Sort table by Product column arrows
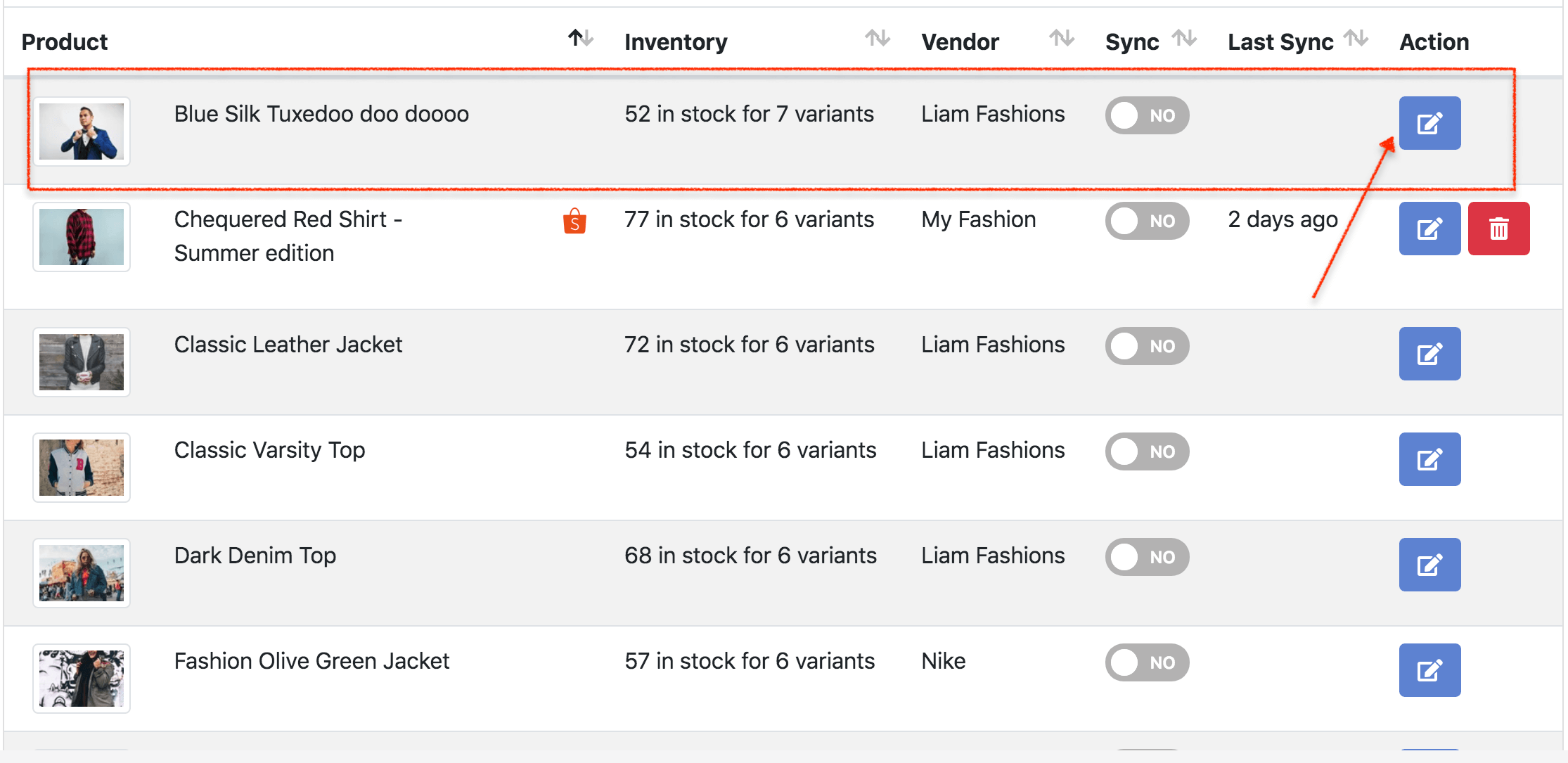Viewport: 1568px width, 763px height. click(580, 38)
